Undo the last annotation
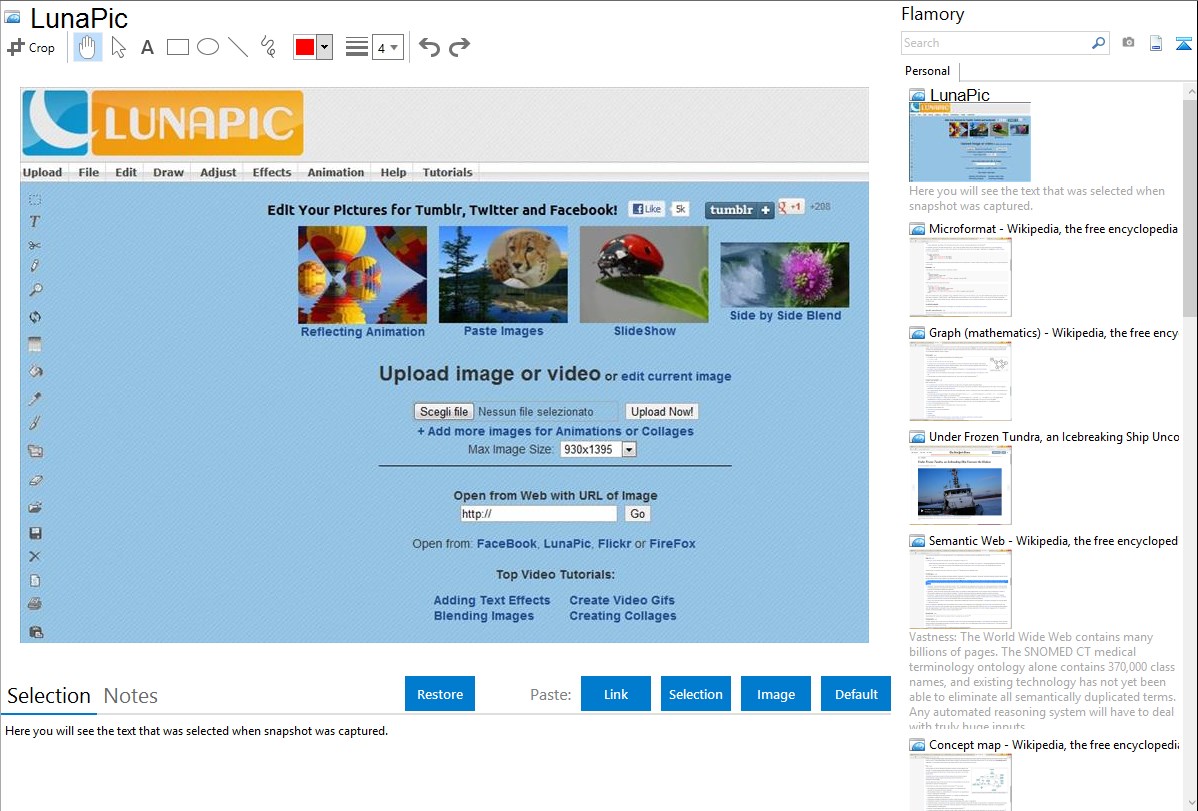 [429, 47]
